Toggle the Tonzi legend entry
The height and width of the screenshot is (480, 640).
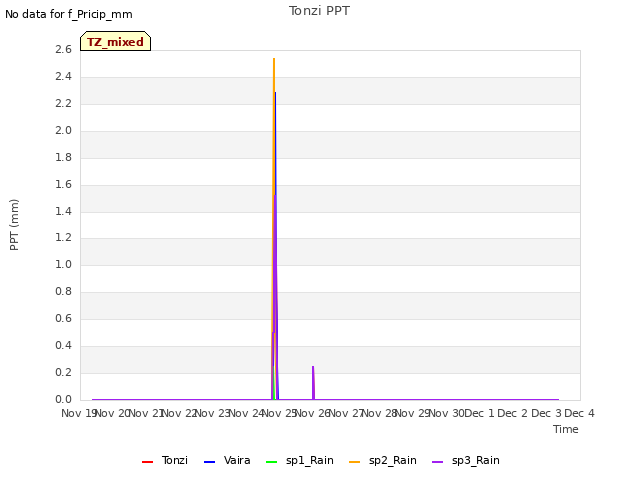click(165, 460)
